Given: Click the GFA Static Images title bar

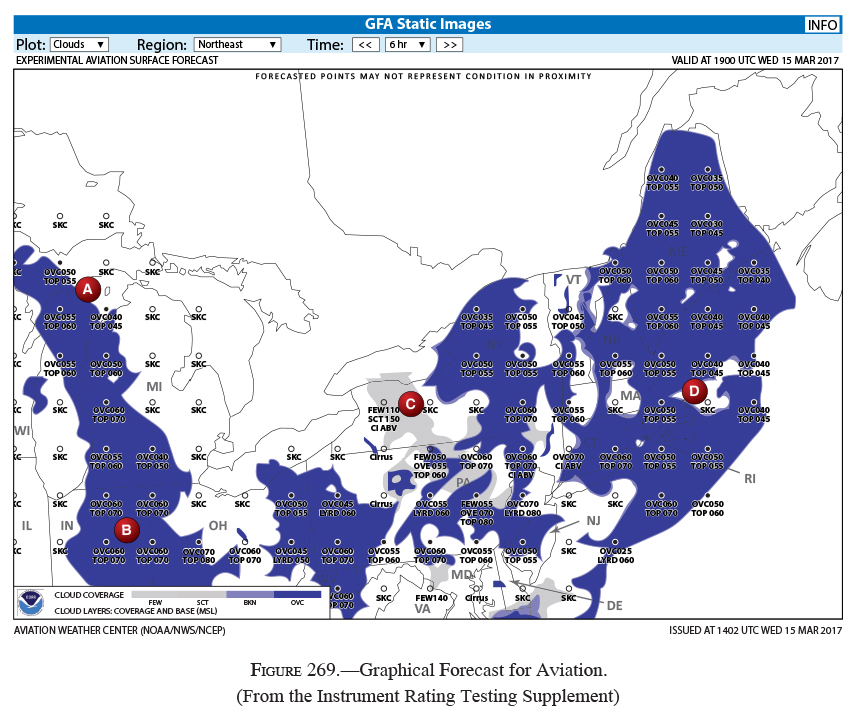Looking at the screenshot, I should pyautogui.click(x=430, y=24).
